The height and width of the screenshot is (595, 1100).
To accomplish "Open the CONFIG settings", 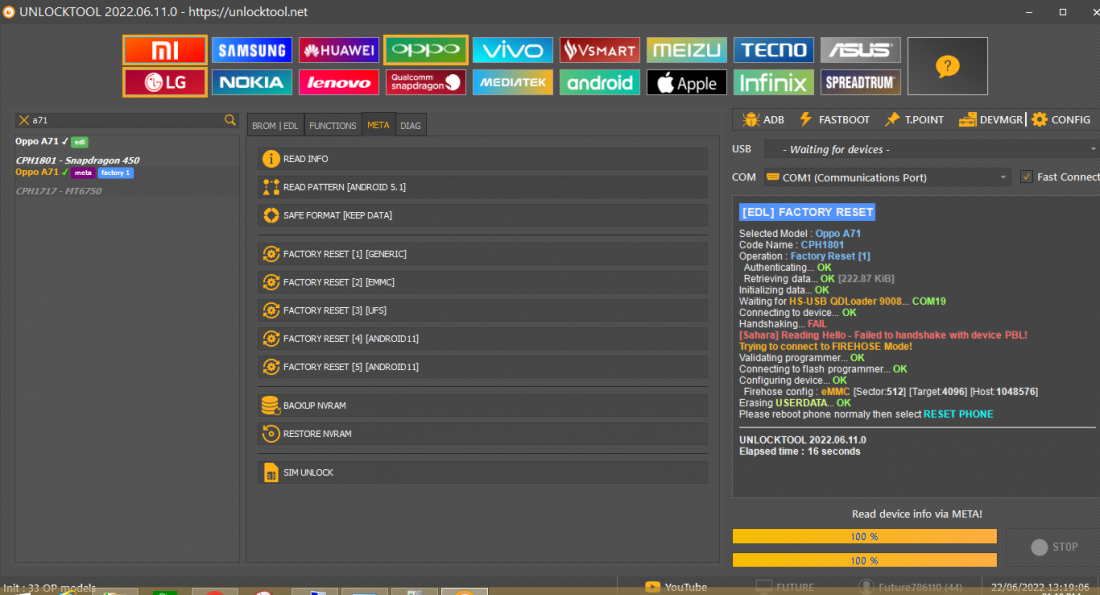I will tap(1061, 120).
